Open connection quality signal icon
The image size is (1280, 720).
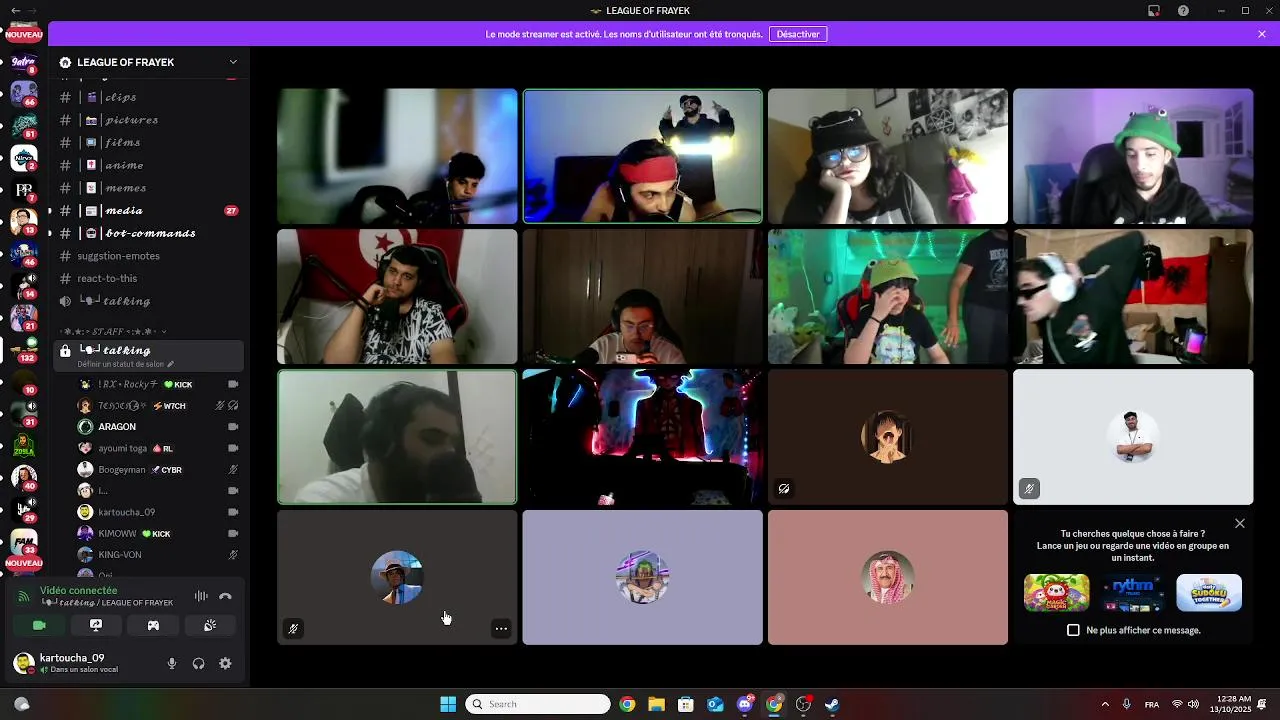coord(23,596)
